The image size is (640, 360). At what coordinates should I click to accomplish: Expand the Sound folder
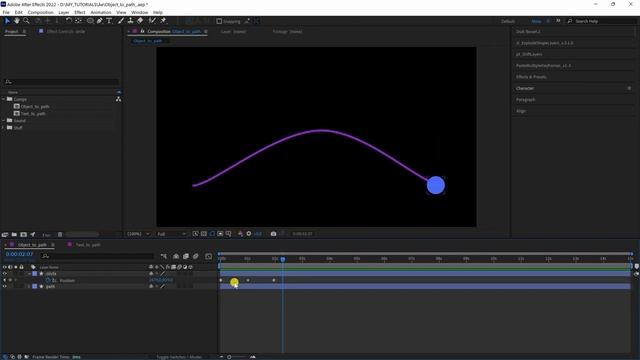coord(4,120)
